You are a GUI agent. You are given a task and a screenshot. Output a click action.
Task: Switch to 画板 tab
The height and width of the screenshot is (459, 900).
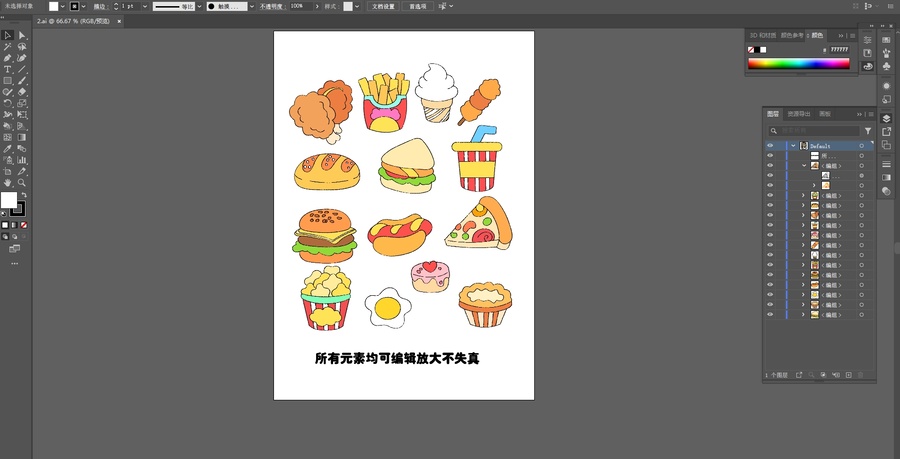click(825, 114)
